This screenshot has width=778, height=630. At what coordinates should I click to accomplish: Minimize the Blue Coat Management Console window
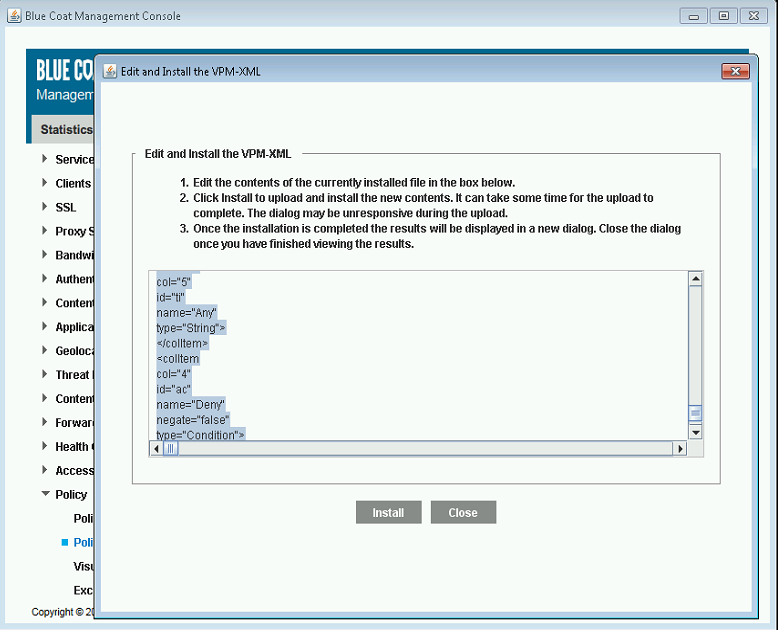pyautogui.click(x=693, y=16)
